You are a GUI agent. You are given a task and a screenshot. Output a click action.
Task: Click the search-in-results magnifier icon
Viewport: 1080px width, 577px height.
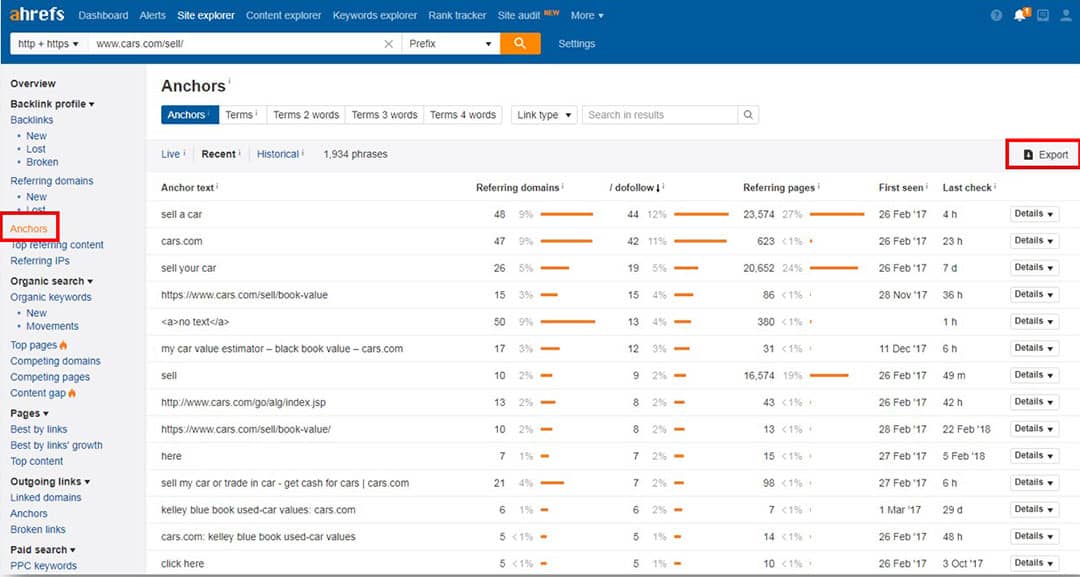tap(748, 115)
